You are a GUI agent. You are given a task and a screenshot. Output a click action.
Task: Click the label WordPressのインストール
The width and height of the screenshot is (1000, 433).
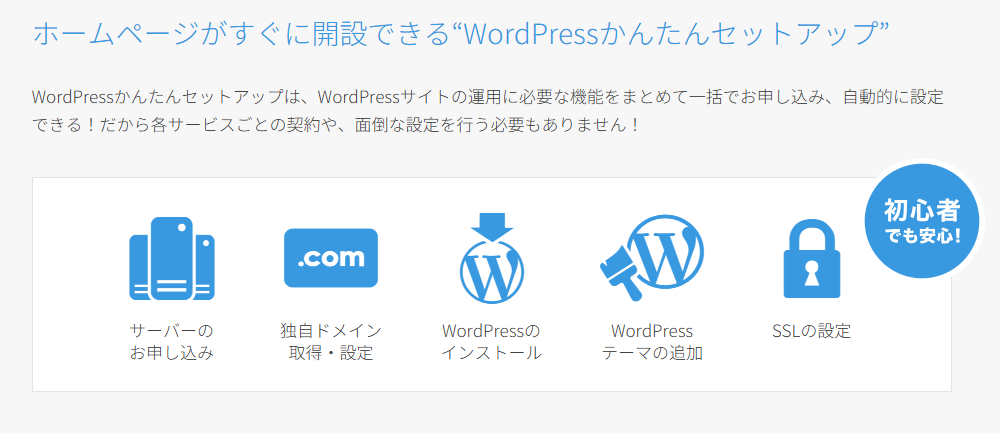tap(491, 342)
